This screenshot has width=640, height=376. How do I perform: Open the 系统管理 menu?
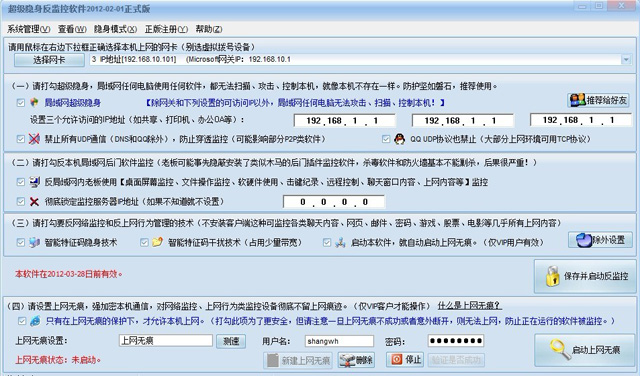[x=29, y=29]
